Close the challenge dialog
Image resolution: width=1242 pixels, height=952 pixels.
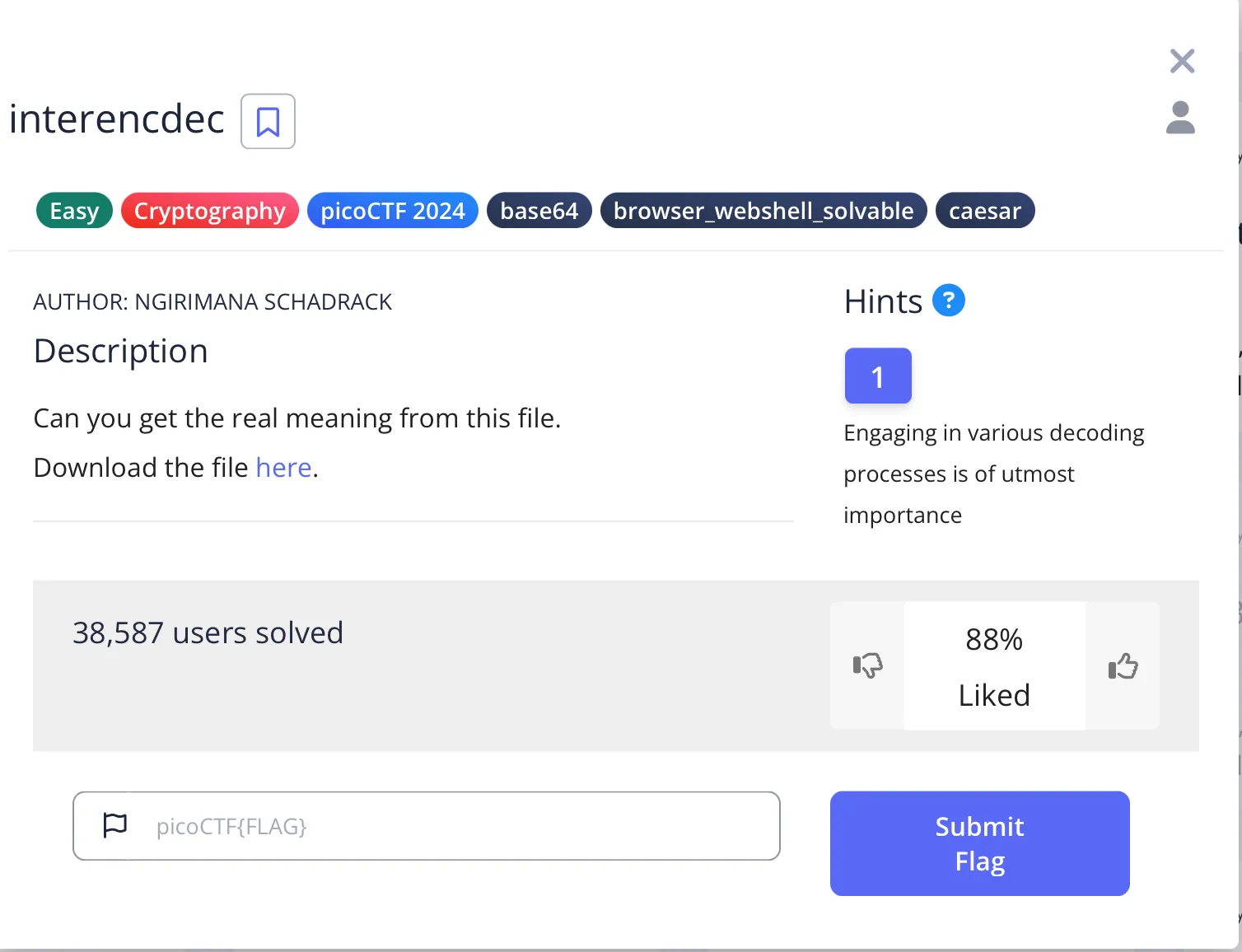point(1182,61)
